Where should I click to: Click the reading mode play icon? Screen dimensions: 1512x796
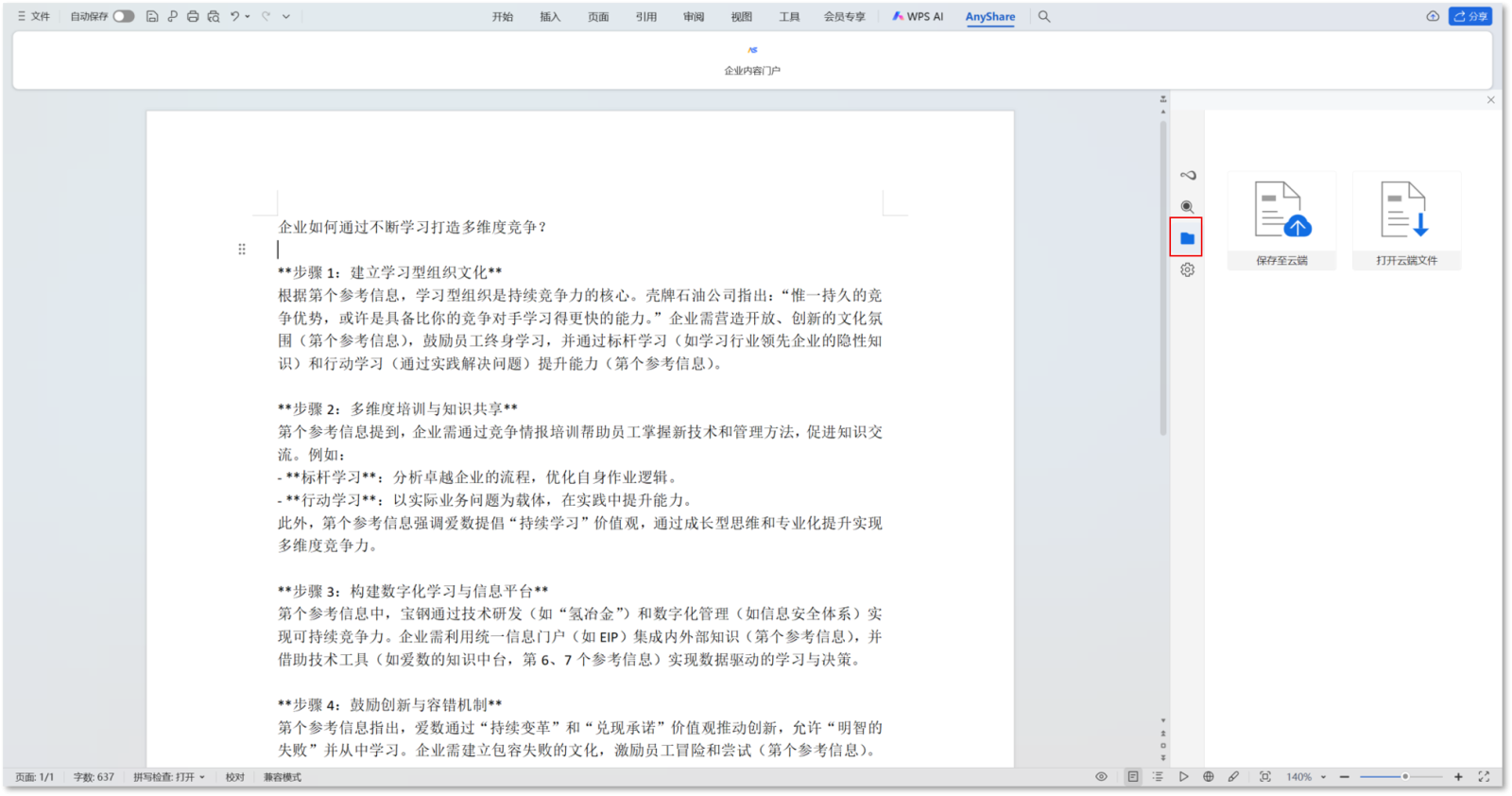1183,777
